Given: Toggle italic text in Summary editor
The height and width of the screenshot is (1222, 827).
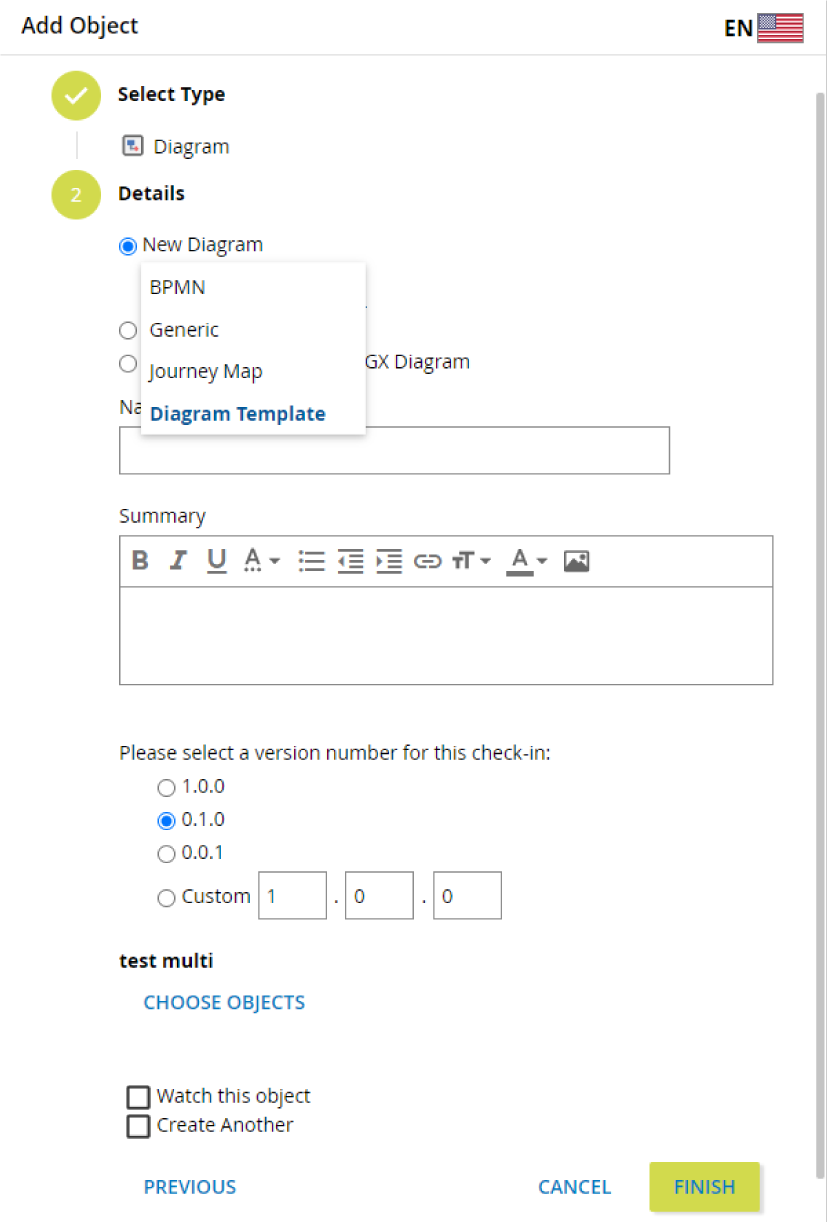Looking at the screenshot, I should pos(178,561).
